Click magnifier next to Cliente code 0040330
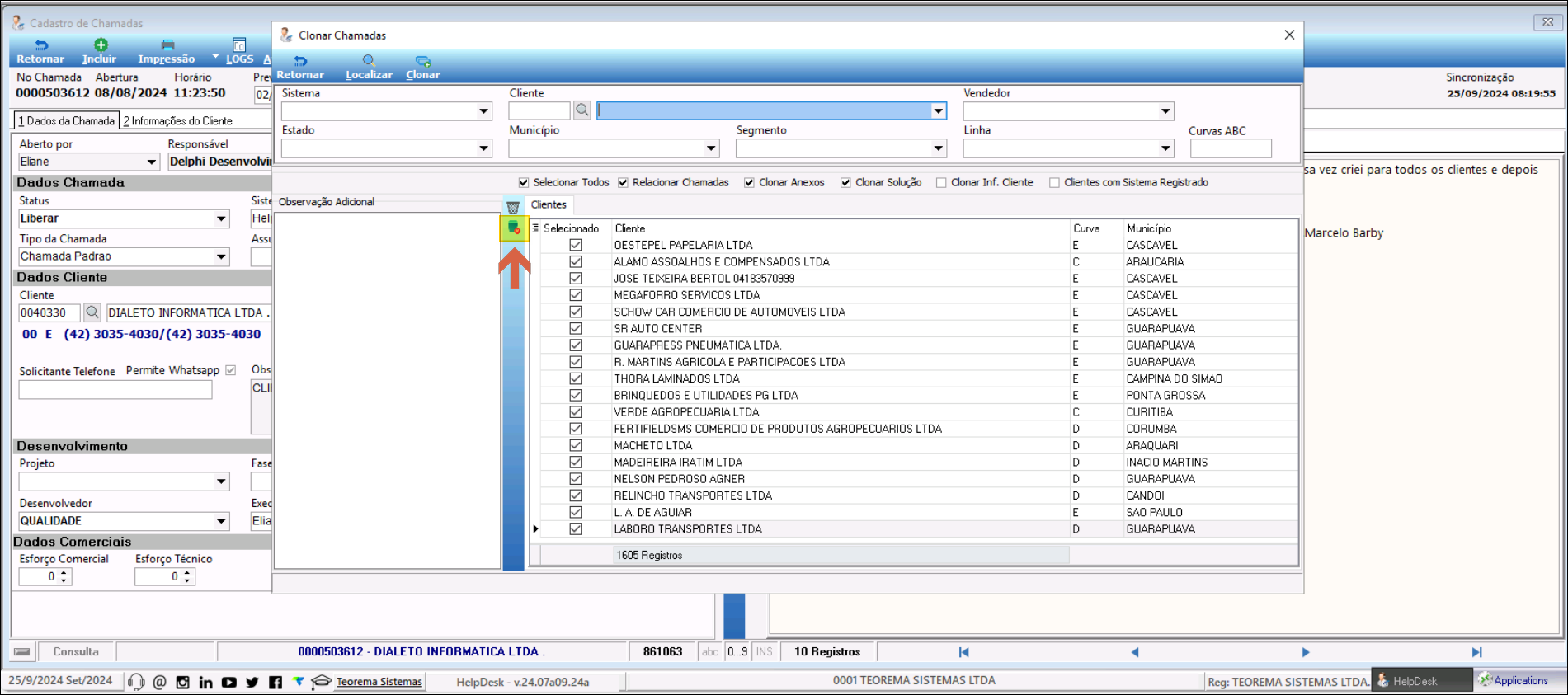 point(92,312)
